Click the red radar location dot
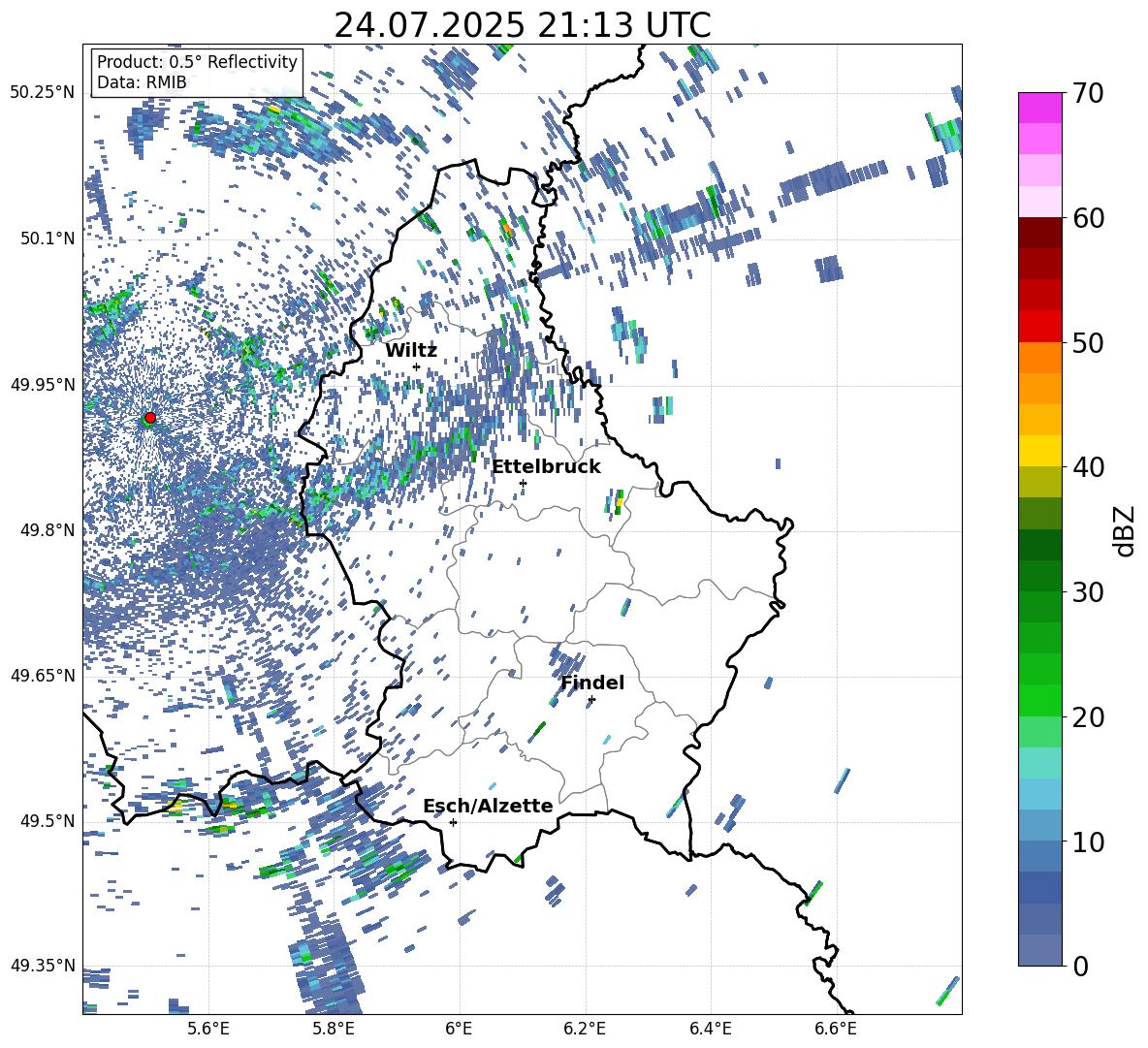The width and height of the screenshot is (1148, 1048). [x=150, y=417]
